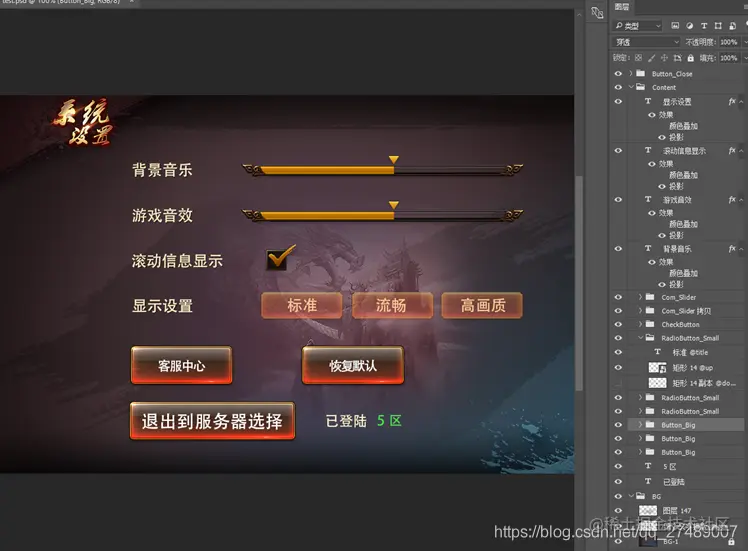Filter layers by smart object icon
The width and height of the screenshot is (748, 551).
point(732,26)
